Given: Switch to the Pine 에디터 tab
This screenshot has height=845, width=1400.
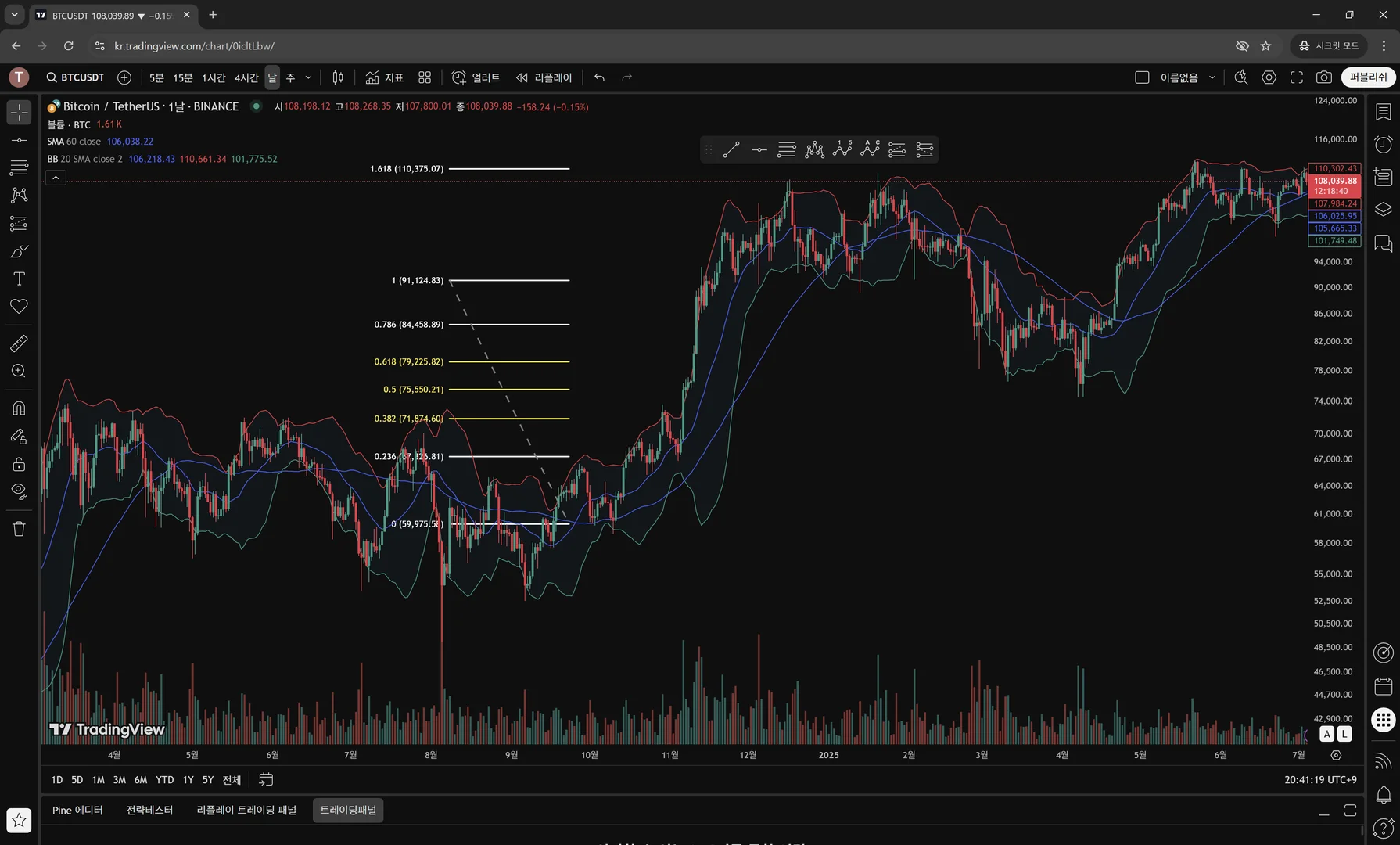Looking at the screenshot, I should [x=77, y=811].
